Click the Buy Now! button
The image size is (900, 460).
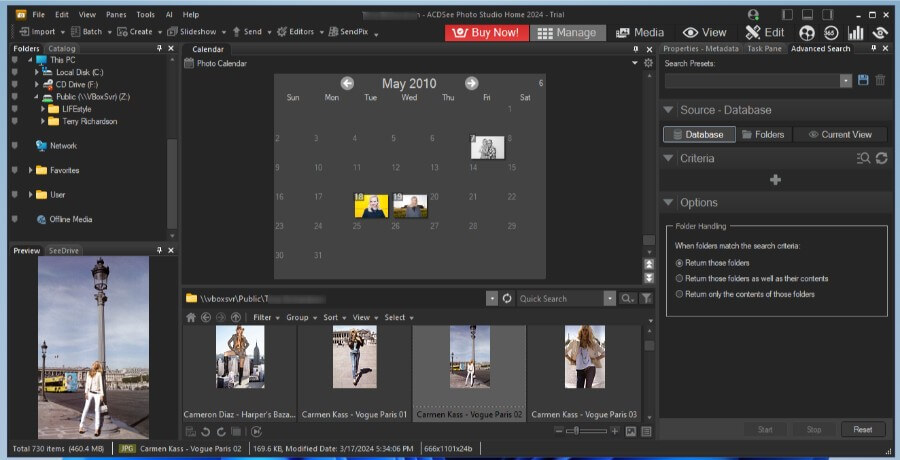pyautogui.click(x=486, y=32)
